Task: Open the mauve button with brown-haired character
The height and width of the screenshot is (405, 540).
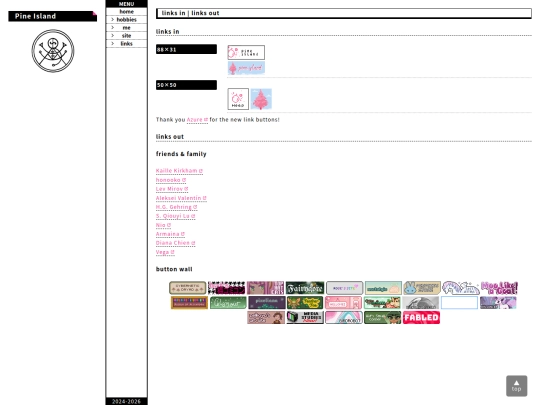Action: click(266, 317)
